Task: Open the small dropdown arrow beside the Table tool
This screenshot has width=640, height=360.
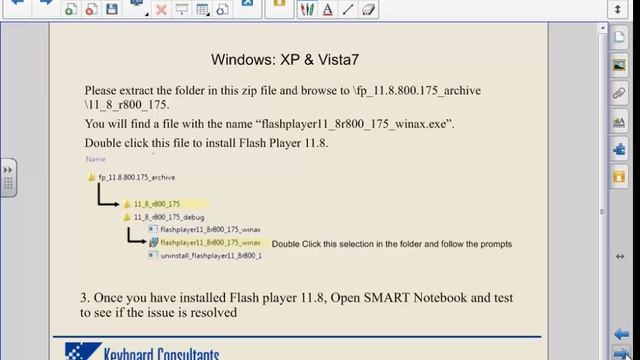Action: coord(209,14)
